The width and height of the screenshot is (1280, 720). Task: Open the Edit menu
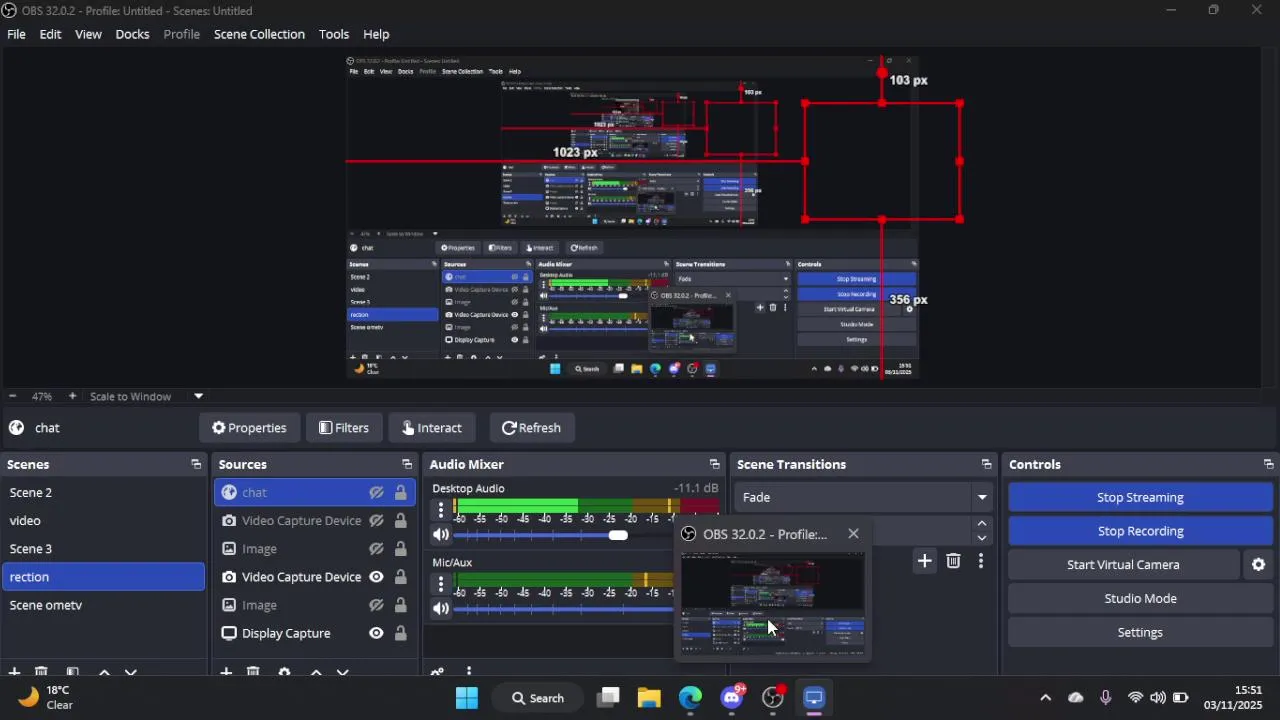pos(50,34)
